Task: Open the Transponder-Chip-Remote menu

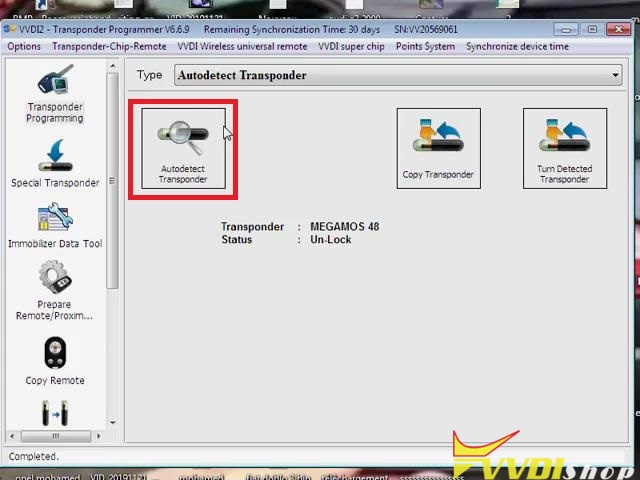Action: (109, 47)
